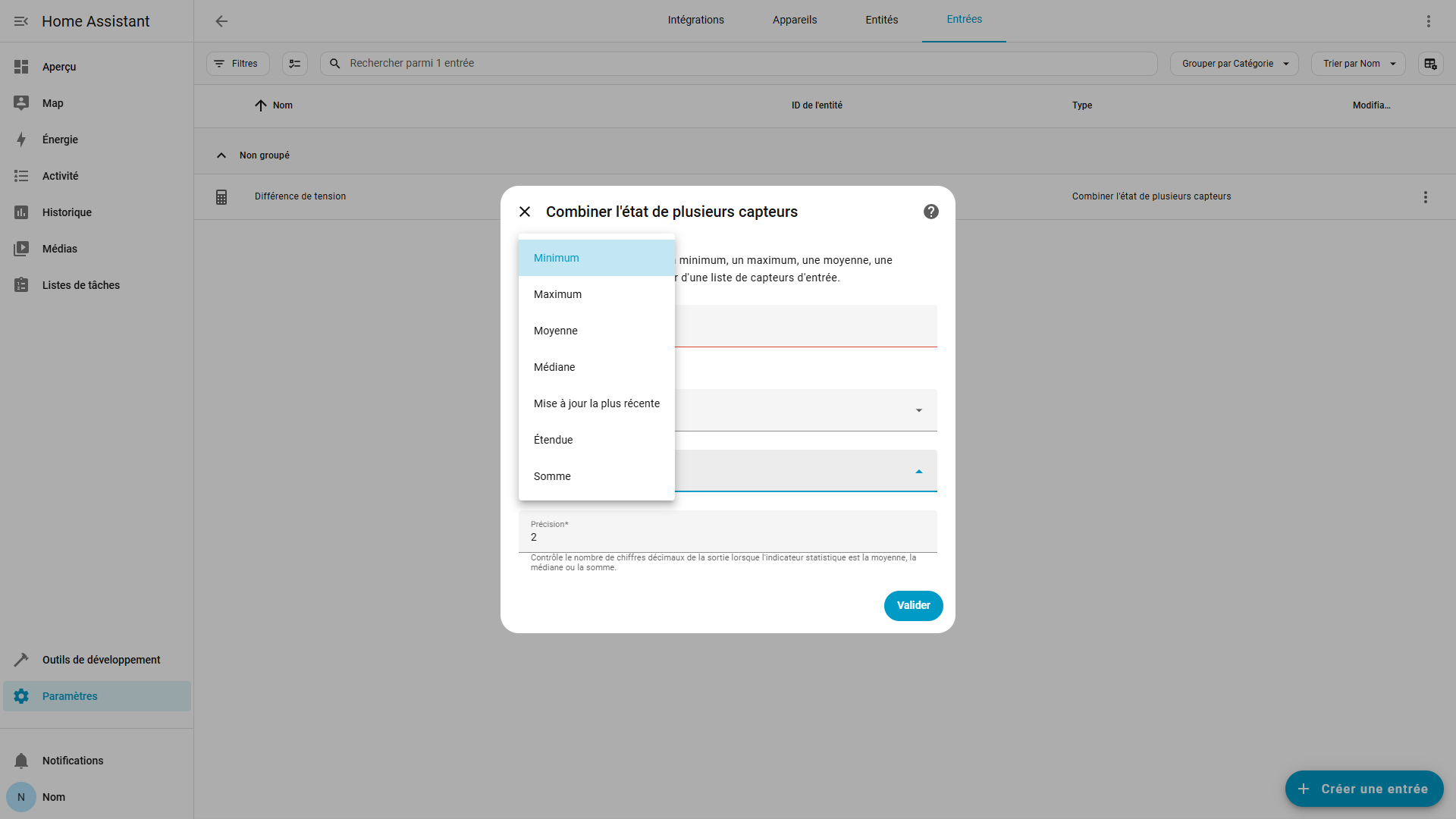Toggle the sidebar menu hamburger icon

pyautogui.click(x=21, y=21)
